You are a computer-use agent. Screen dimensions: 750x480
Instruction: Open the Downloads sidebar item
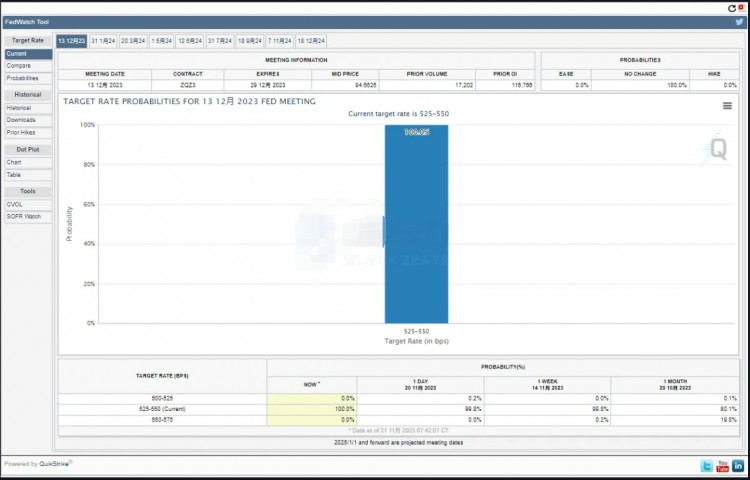(28, 120)
